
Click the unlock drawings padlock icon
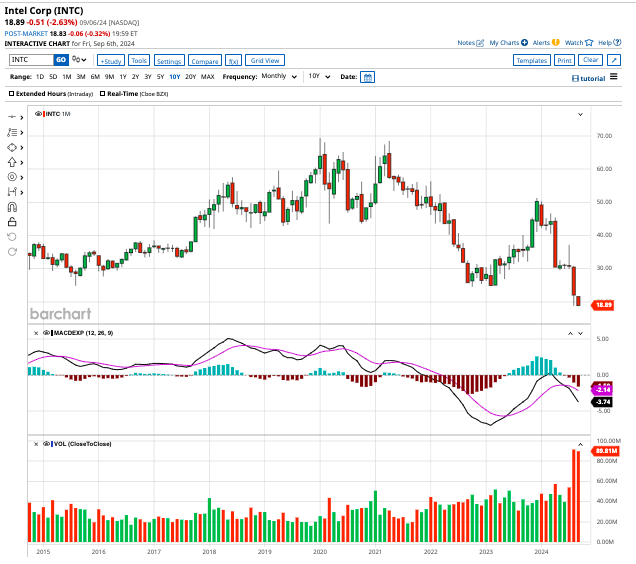tap(12, 222)
